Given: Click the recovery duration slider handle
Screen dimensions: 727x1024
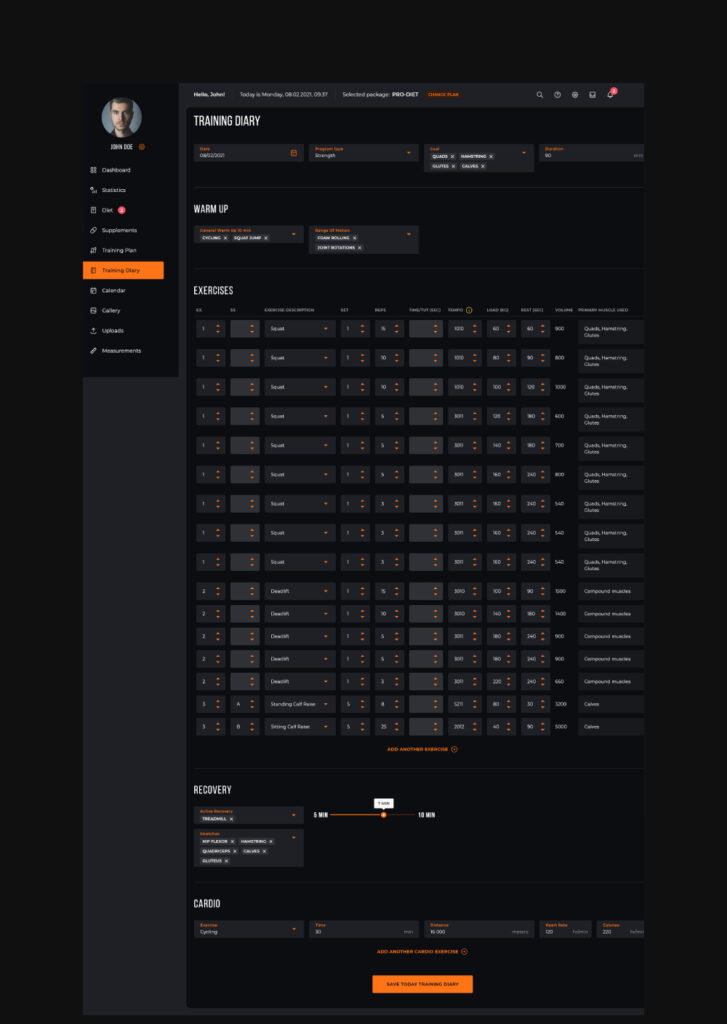Looking at the screenshot, I should [383, 815].
